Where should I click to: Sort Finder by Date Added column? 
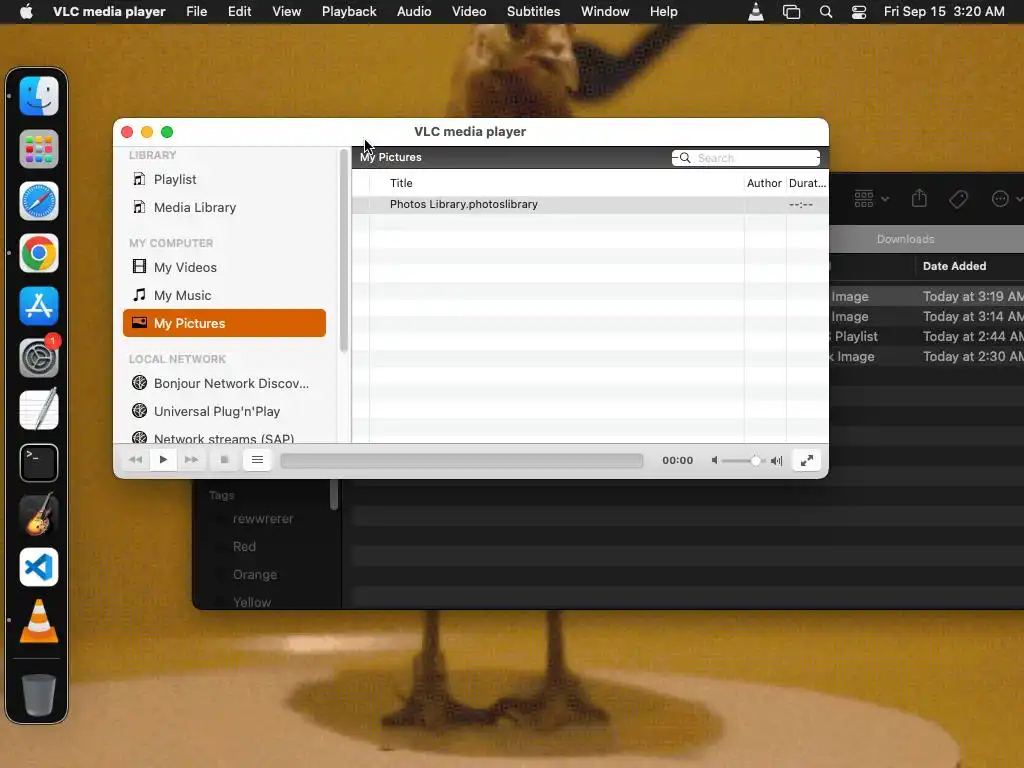pos(954,266)
